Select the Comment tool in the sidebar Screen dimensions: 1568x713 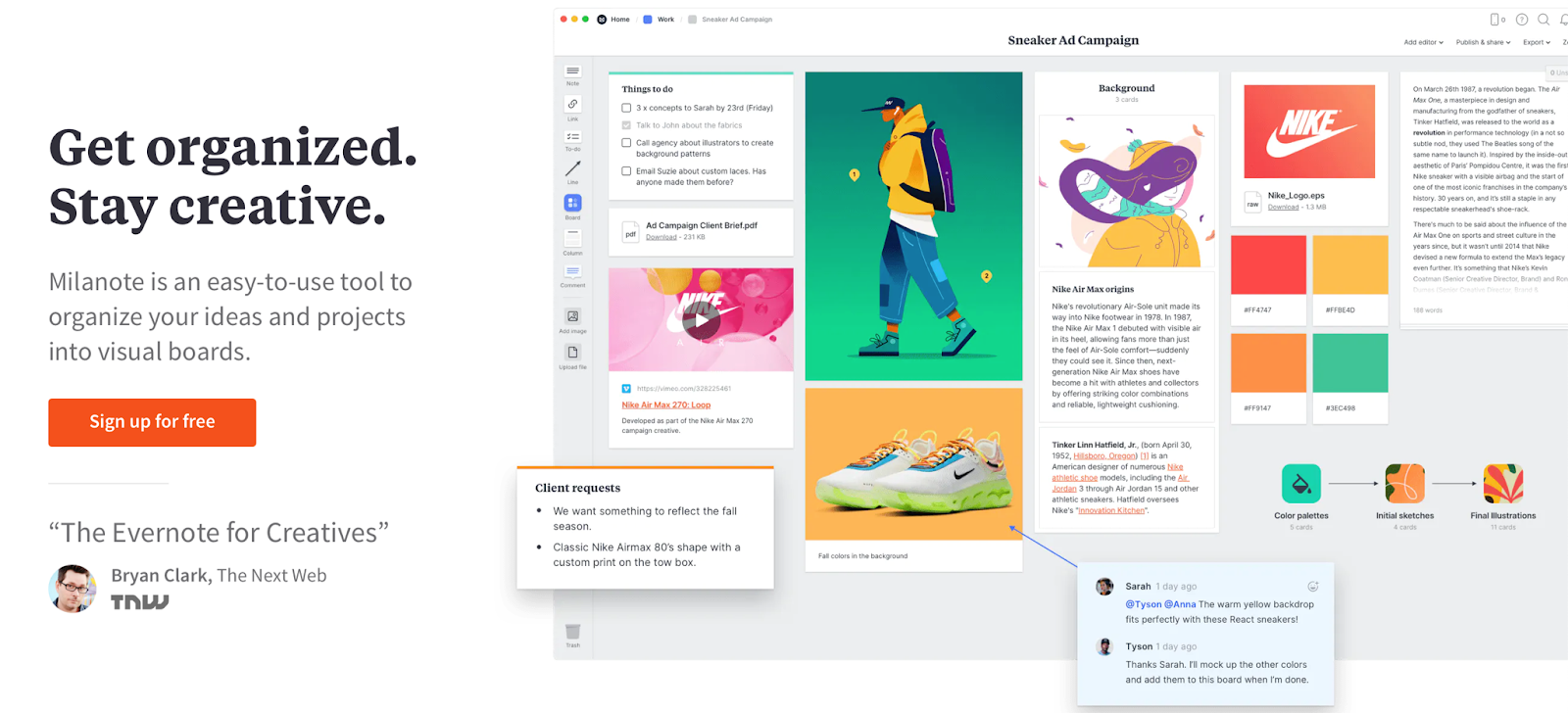pyautogui.click(x=572, y=271)
